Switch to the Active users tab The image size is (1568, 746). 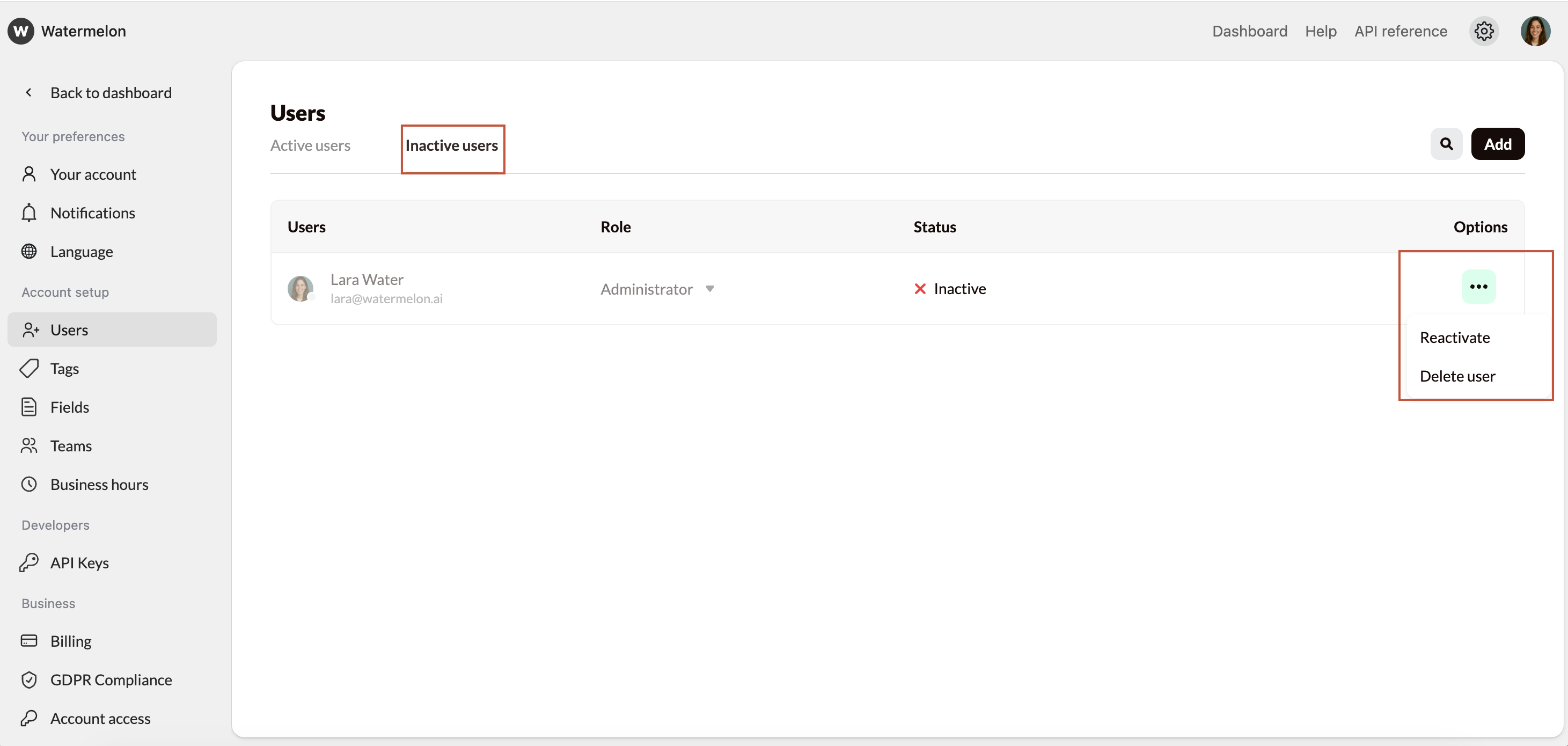coord(311,145)
